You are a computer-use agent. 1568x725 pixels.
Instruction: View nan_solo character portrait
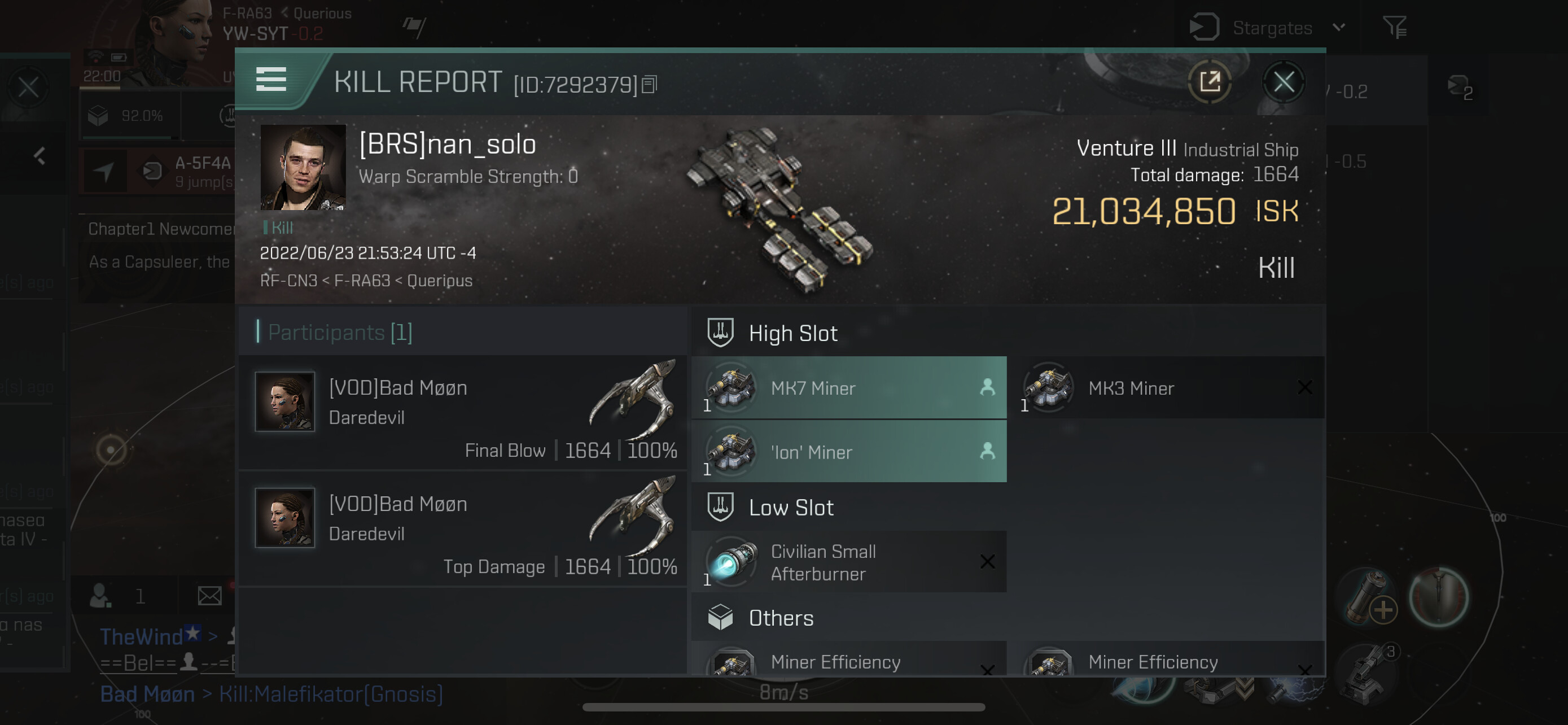303,167
